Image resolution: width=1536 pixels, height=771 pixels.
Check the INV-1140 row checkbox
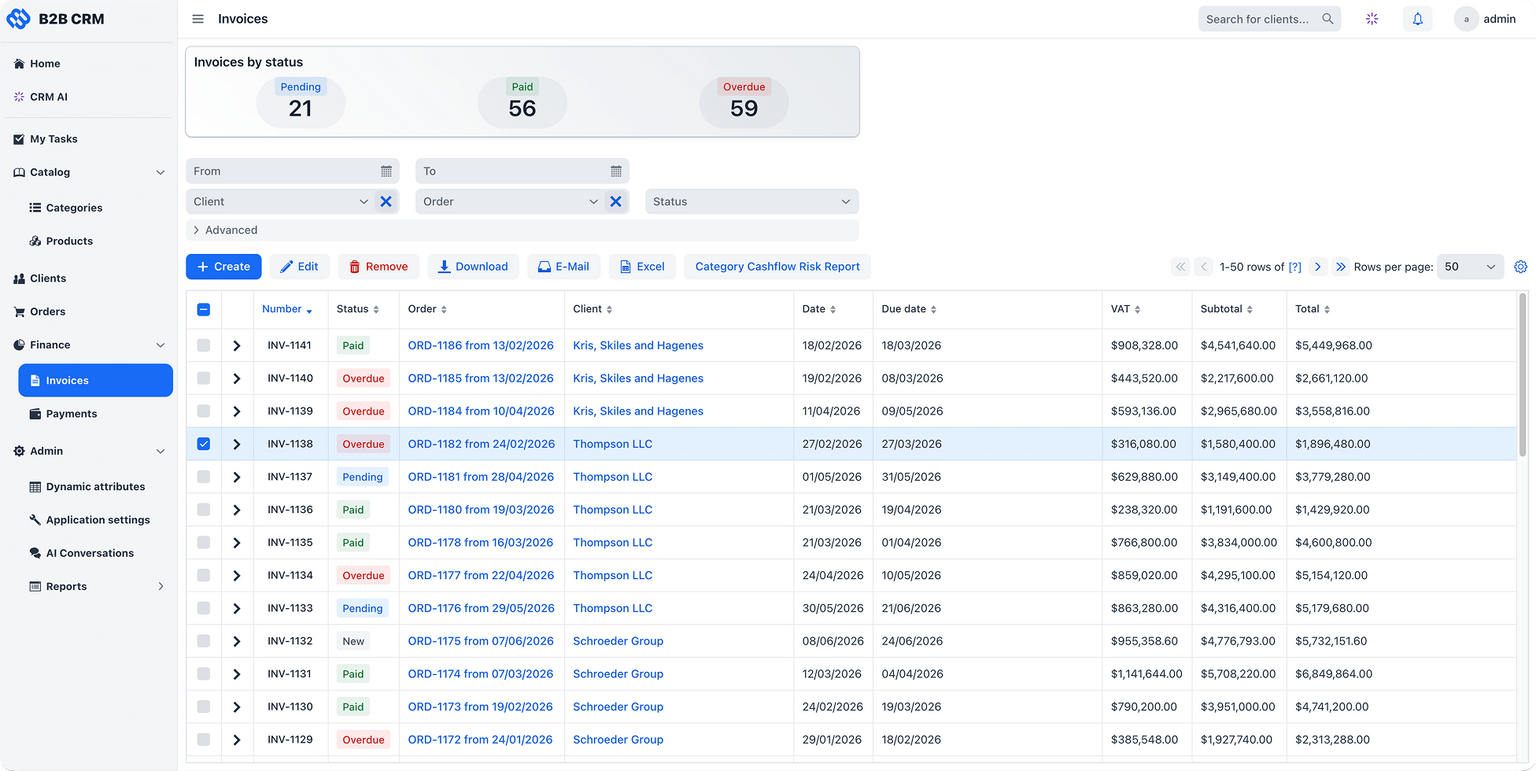click(204, 378)
